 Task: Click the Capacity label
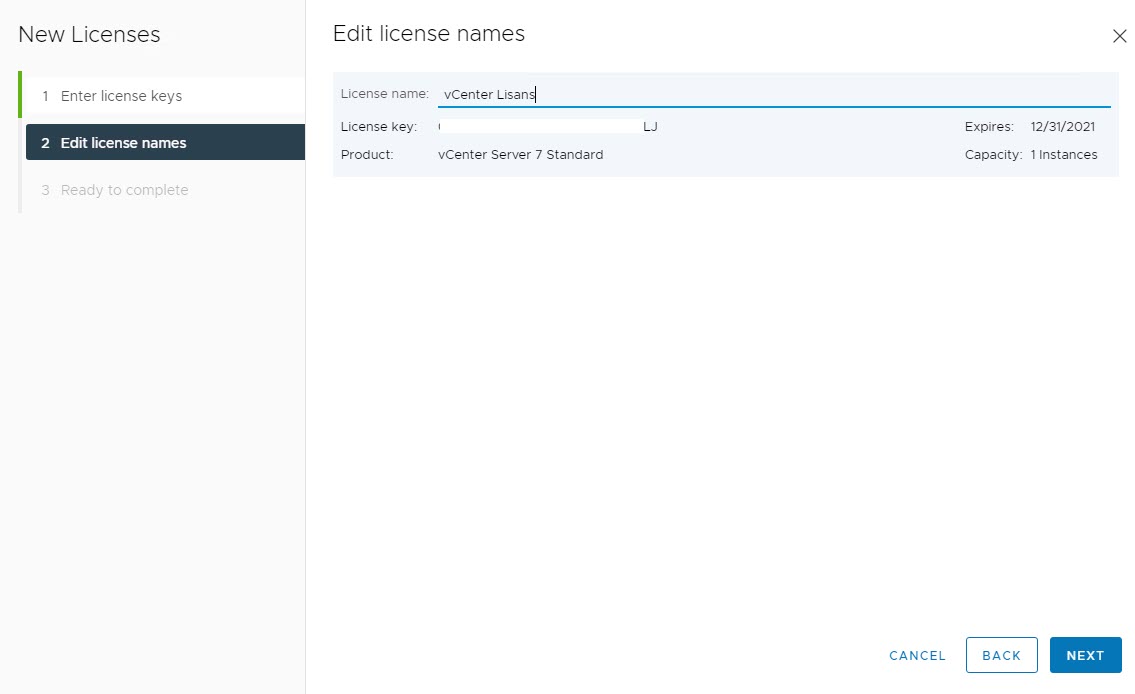point(993,155)
